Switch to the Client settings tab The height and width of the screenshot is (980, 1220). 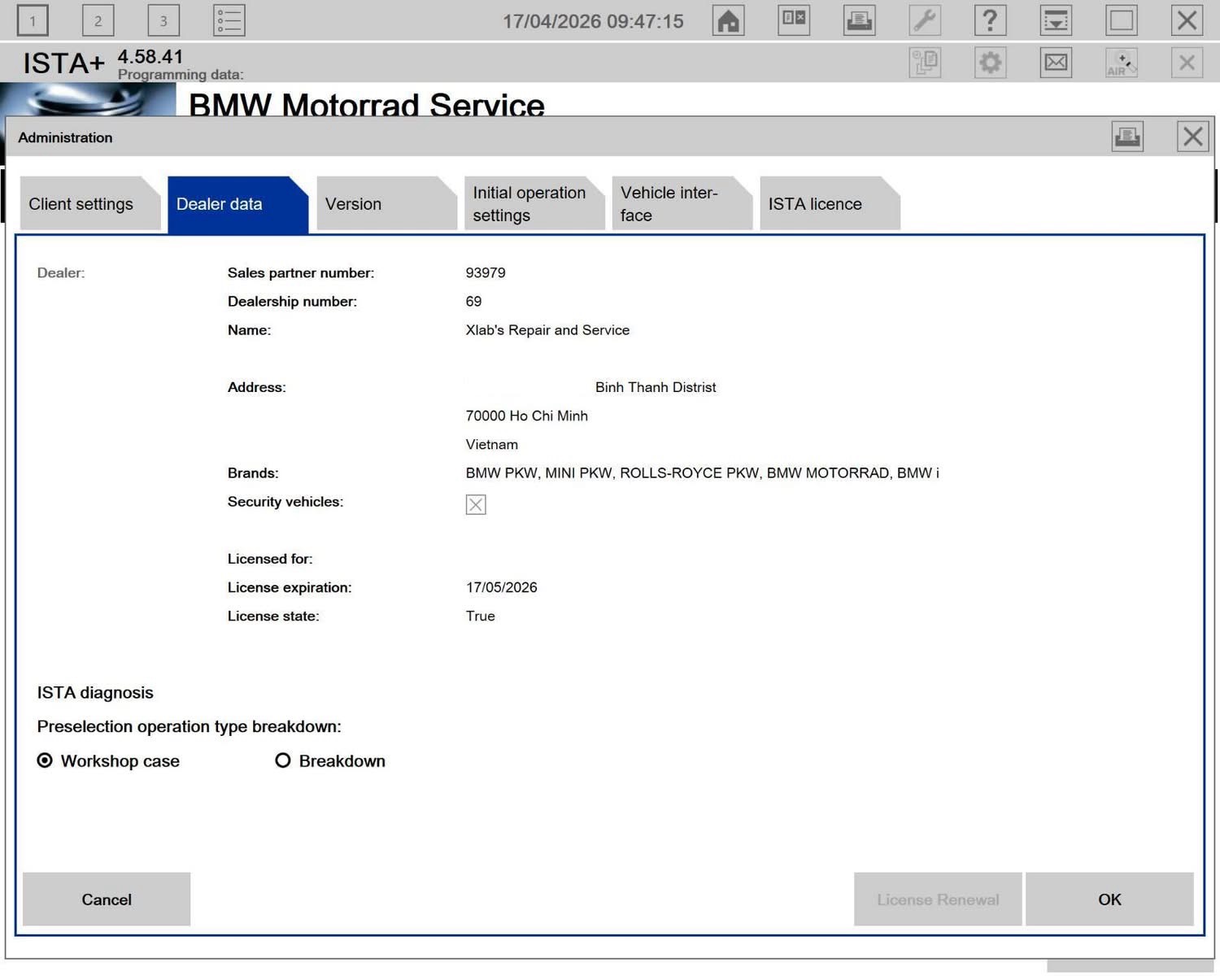[81, 204]
